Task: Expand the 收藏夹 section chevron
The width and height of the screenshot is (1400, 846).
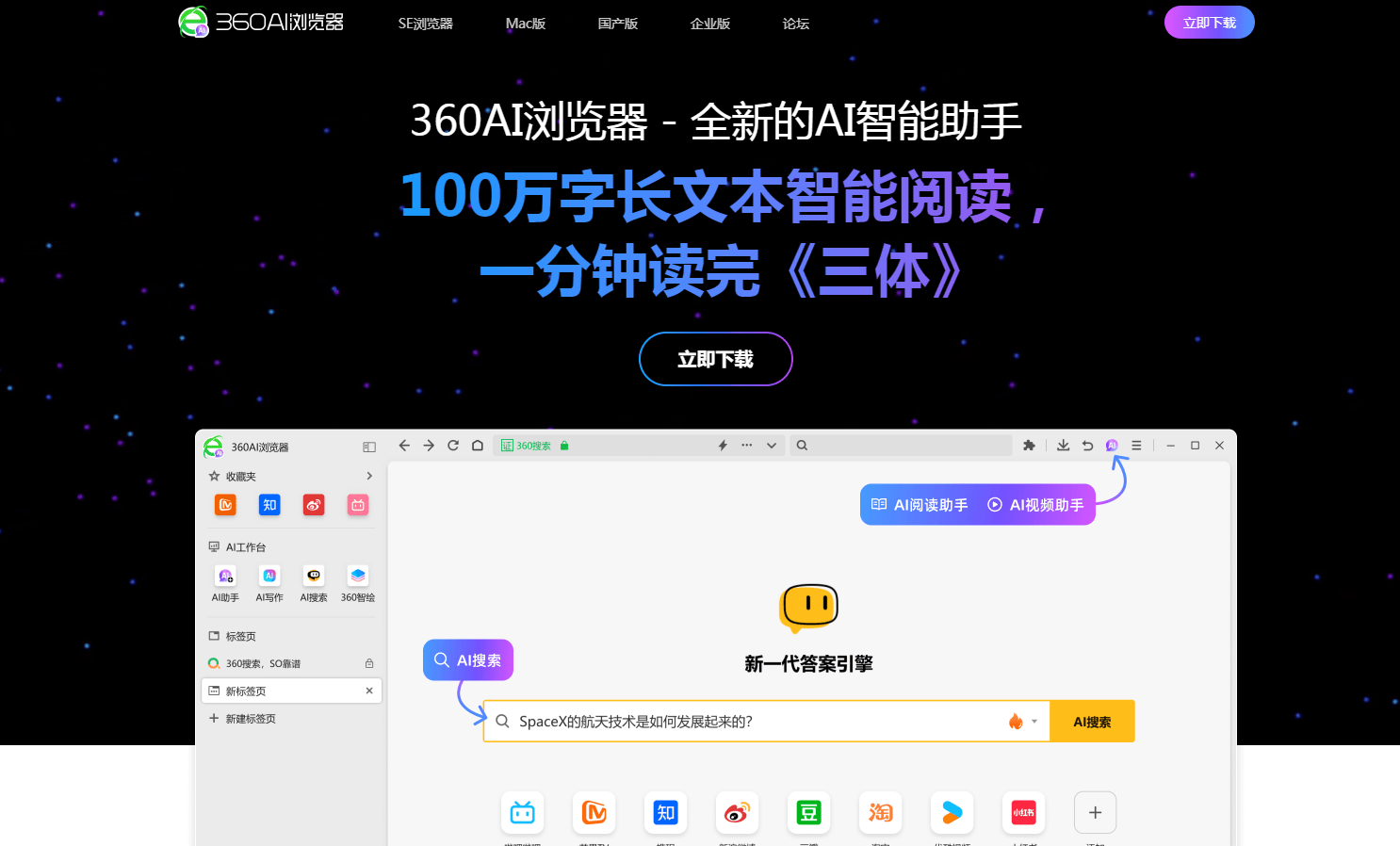Action: tap(369, 476)
